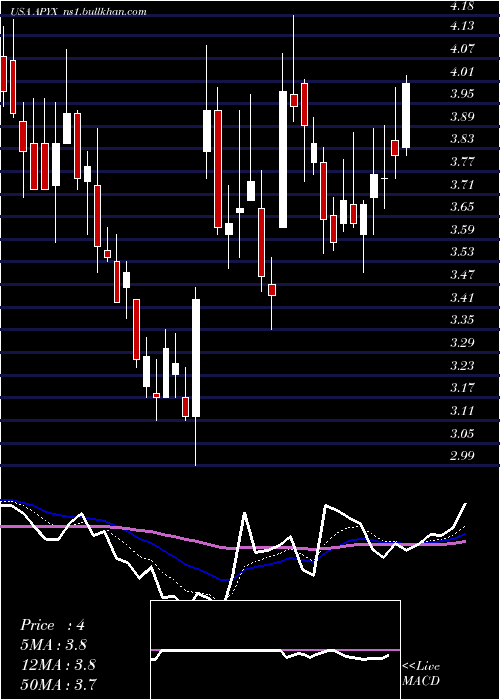500x700 pixels.
Task: Click the 4.01 price axis label
Action: tap(462, 71)
